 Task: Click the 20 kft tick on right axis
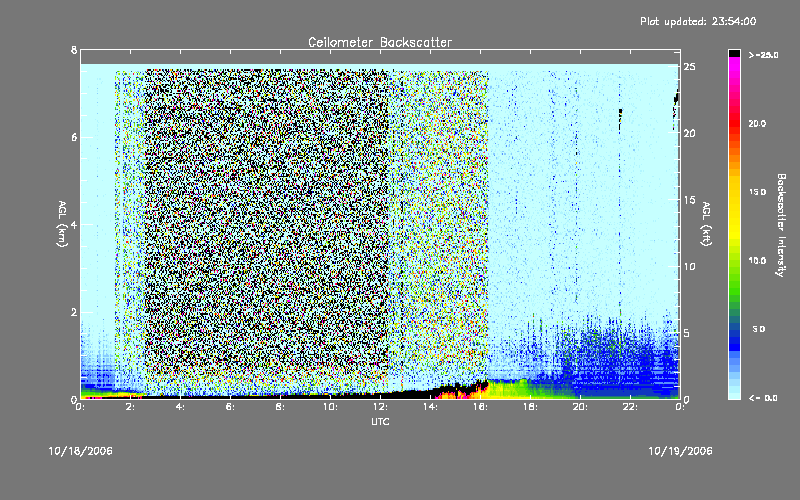689,133
